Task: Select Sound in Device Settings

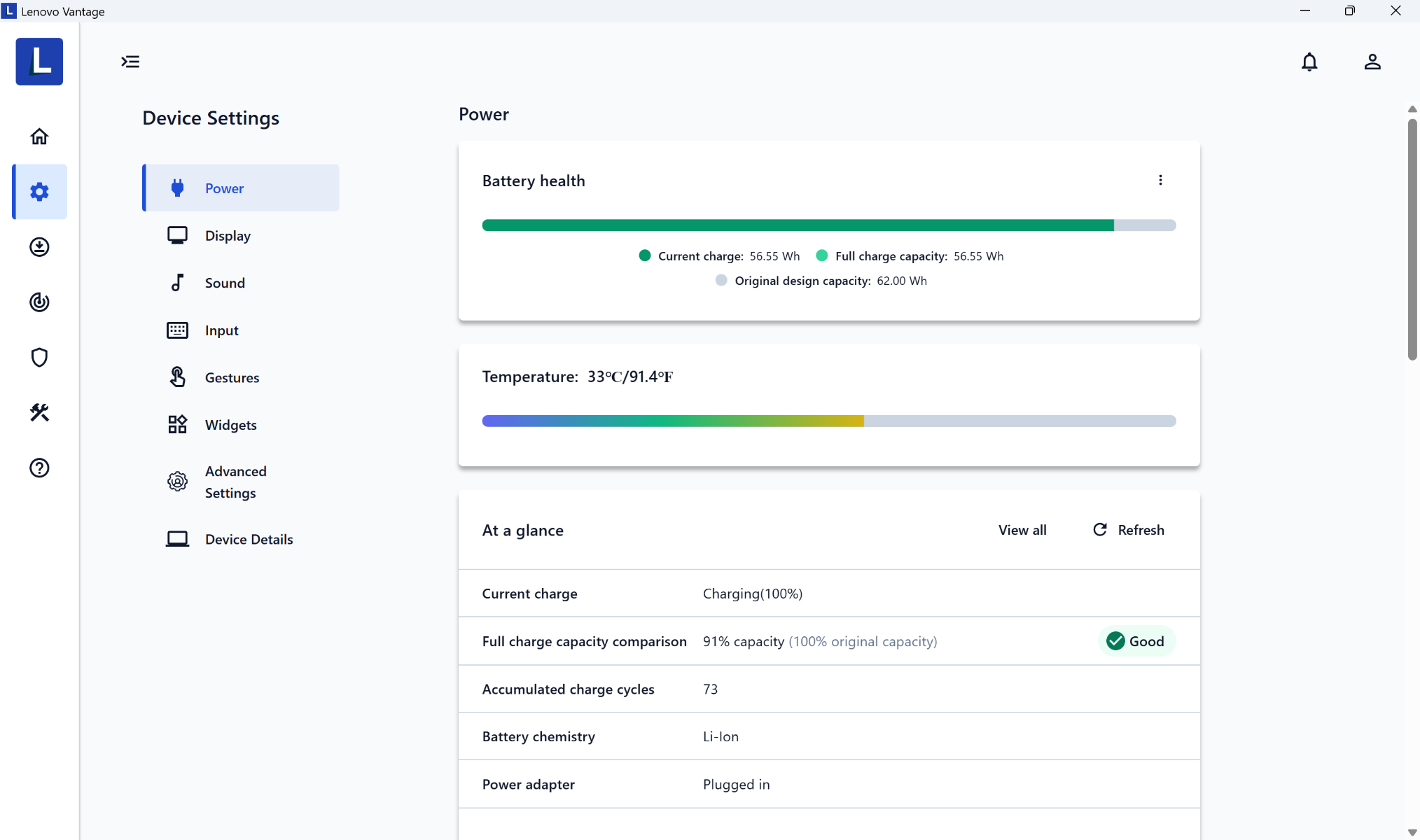Action: click(224, 283)
